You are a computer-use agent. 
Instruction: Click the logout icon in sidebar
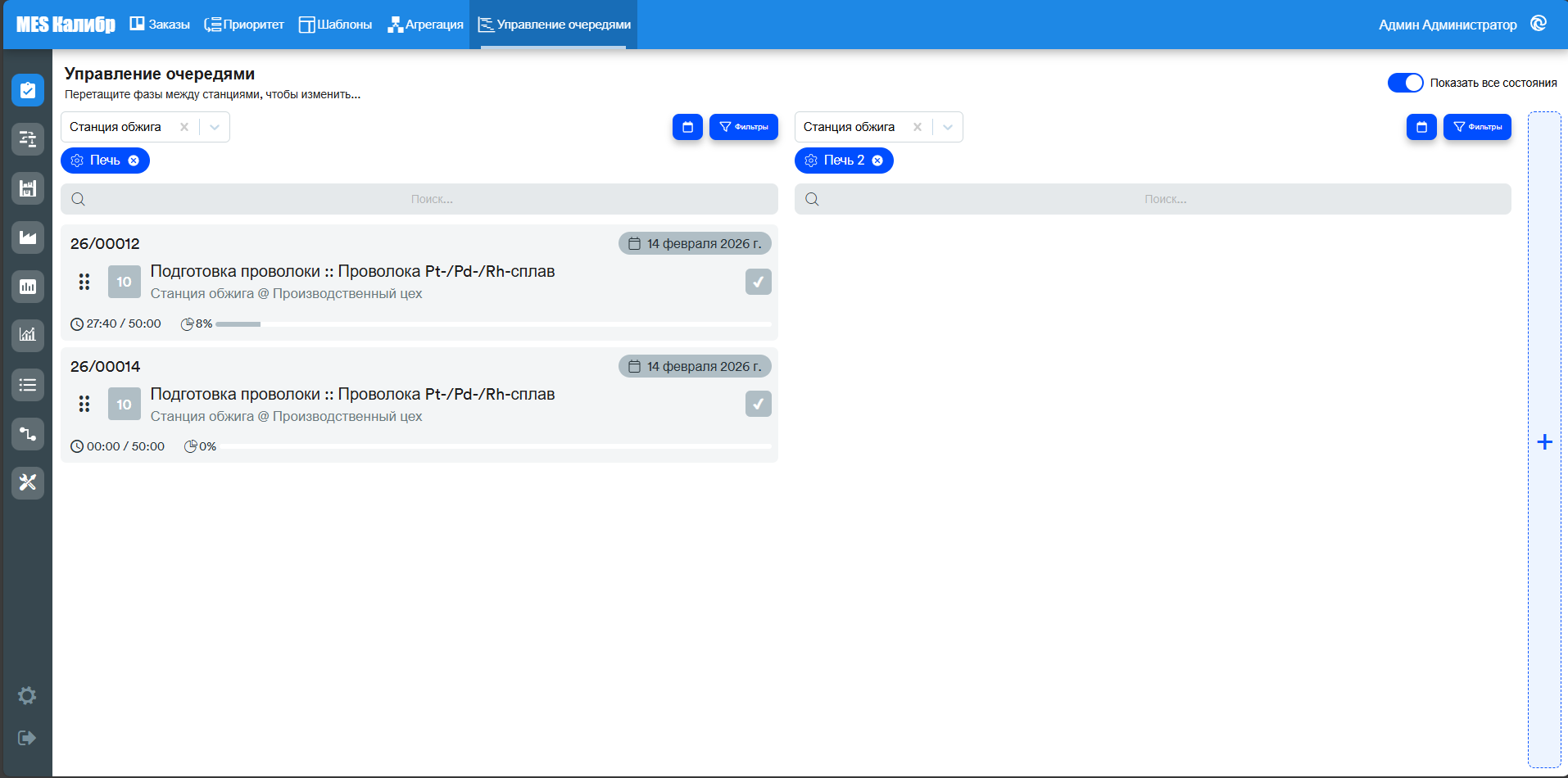[27, 738]
